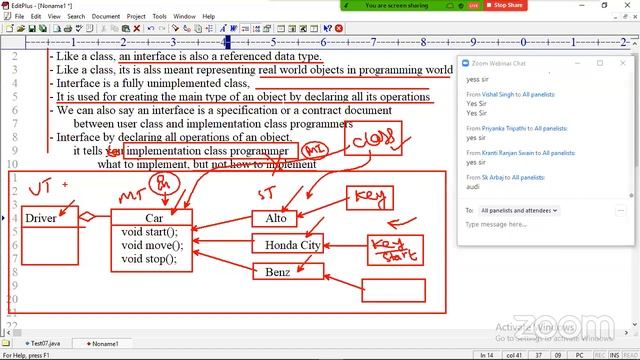Click the context Help arrow-question icon
Screen dimensions: 640x360
(327, 29)
